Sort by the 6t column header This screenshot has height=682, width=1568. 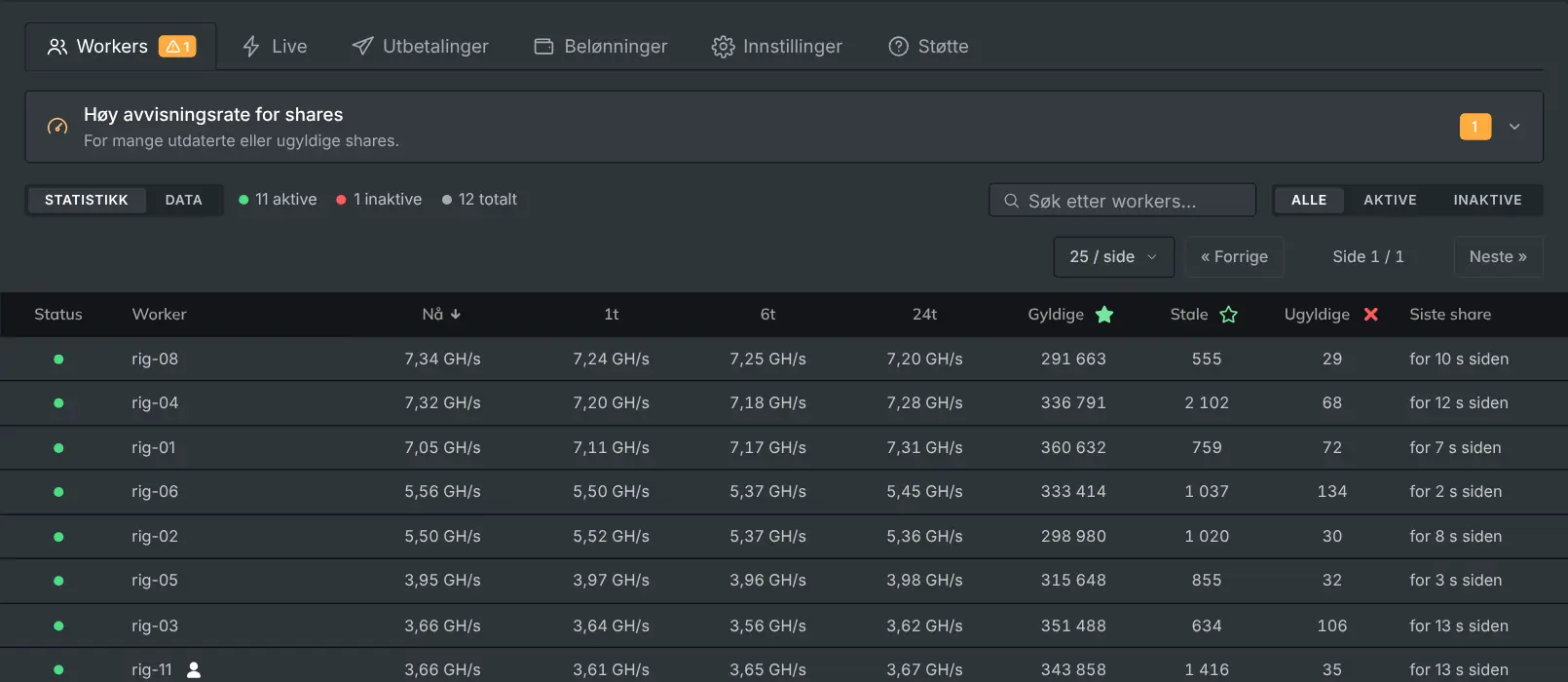[x=767, y=315]
